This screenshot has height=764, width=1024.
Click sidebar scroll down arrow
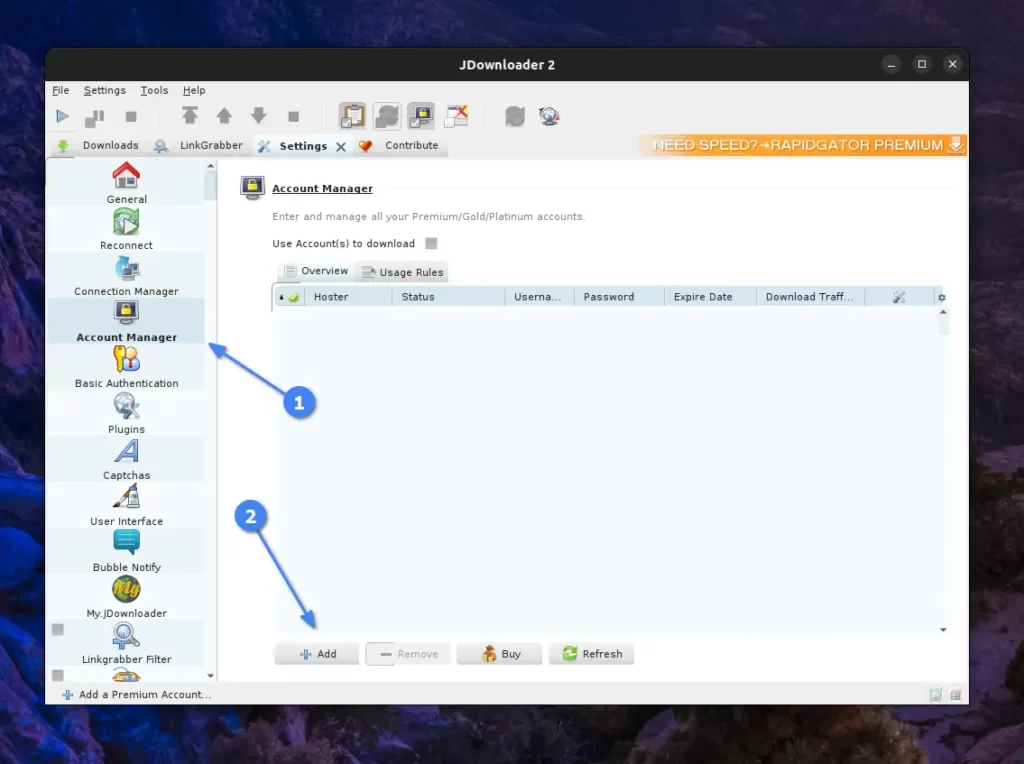click(210, 676)
